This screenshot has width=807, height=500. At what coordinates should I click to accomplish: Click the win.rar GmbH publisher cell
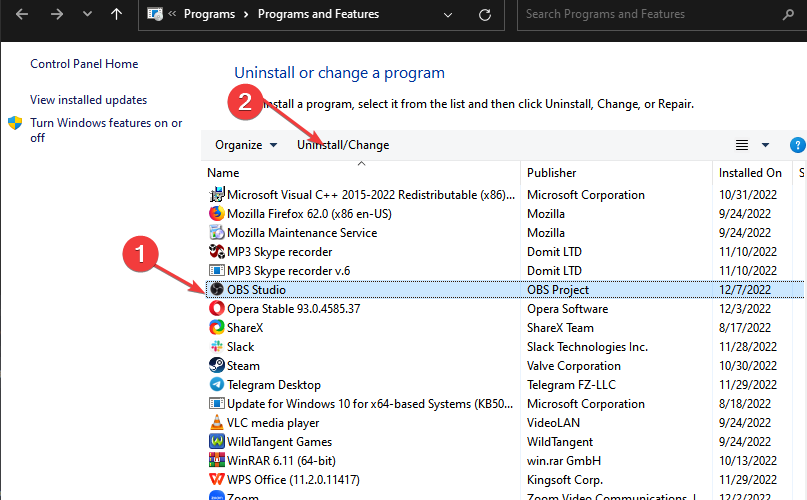point(564,461)
